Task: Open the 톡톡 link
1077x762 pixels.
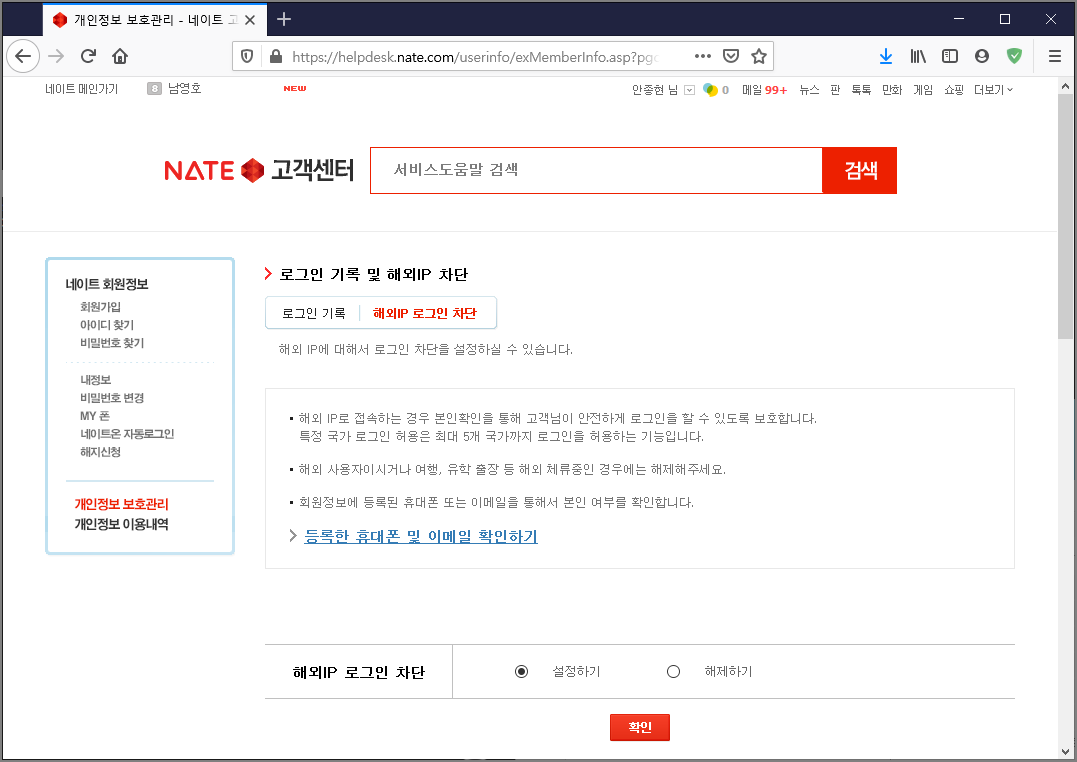Action: coord(861,90)
